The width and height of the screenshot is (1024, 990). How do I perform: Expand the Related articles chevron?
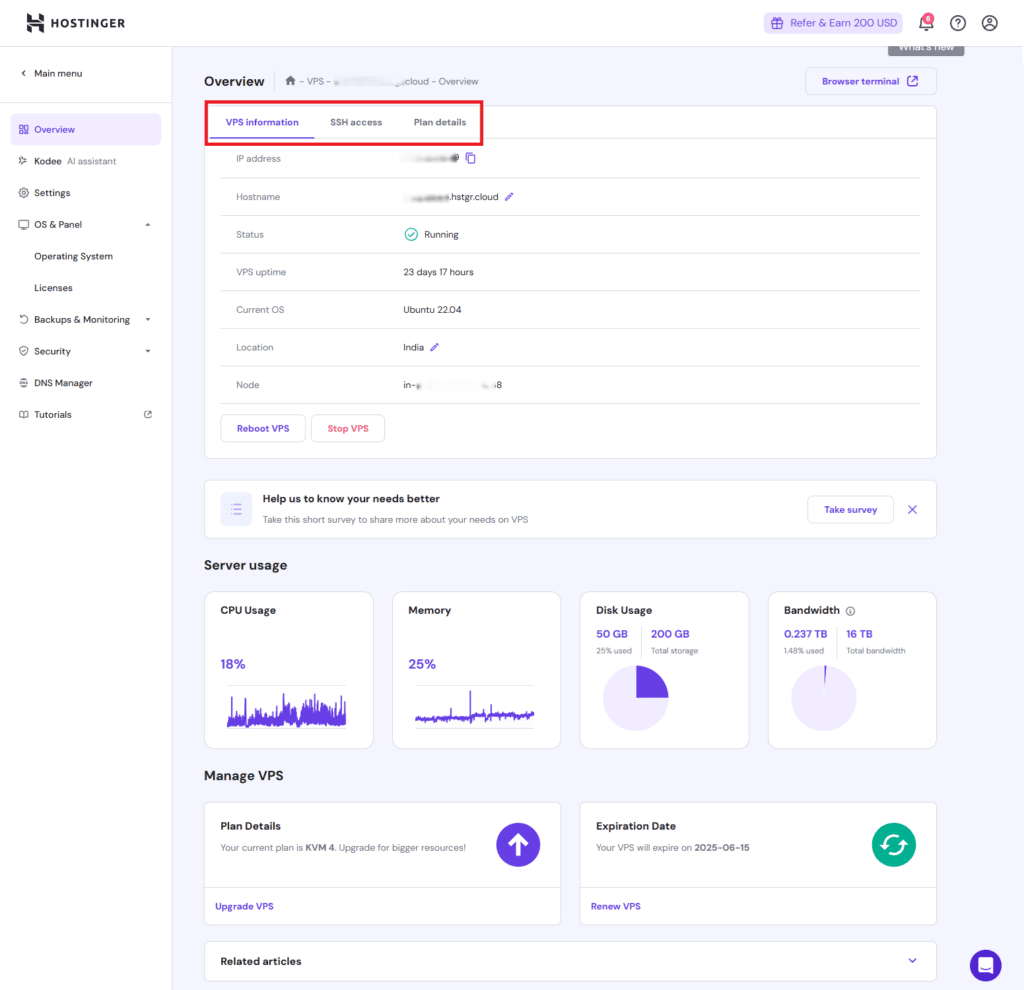(912, 961)
